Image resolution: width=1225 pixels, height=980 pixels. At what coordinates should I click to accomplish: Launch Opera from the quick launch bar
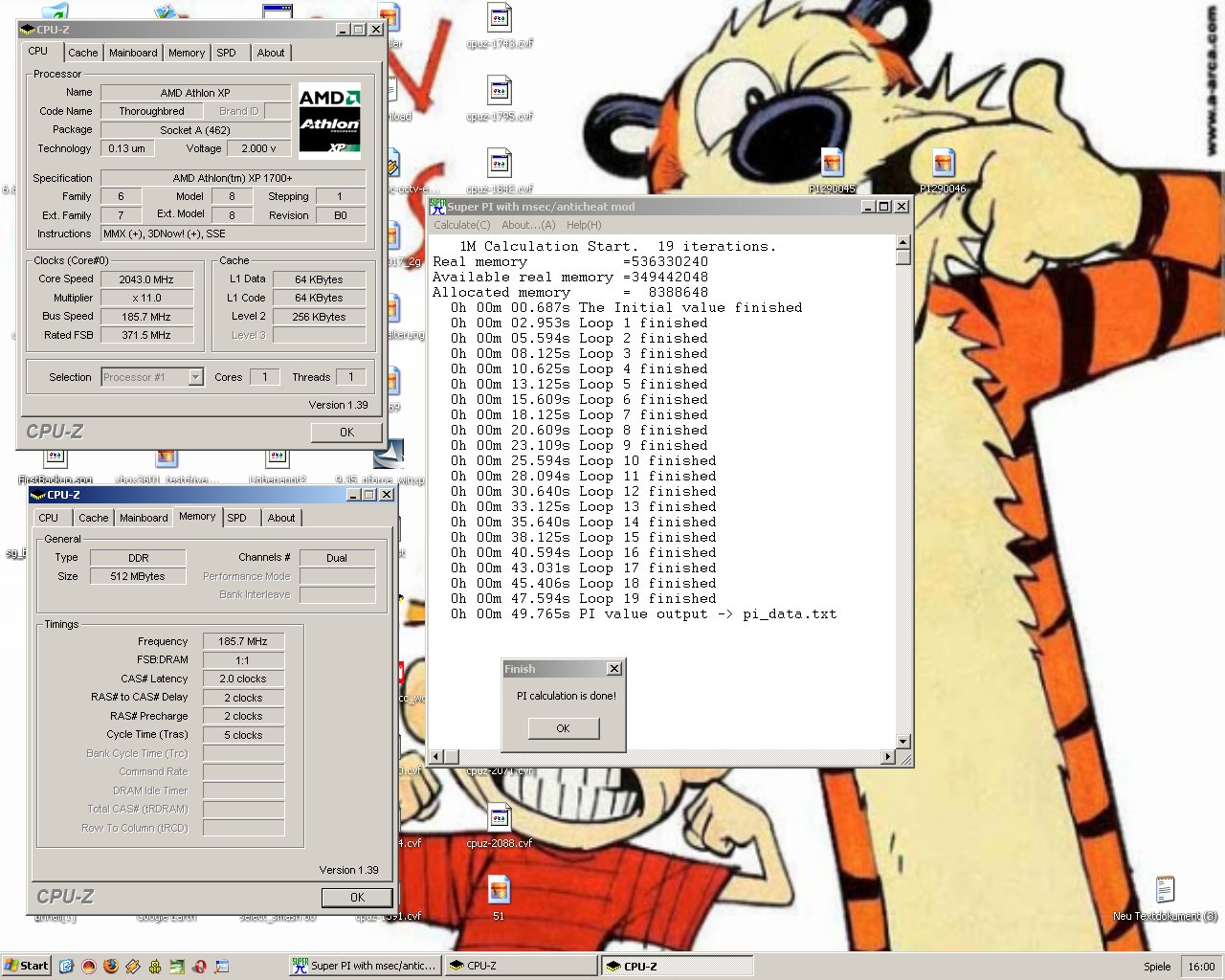pyautogui.click(x=199, y=966)
